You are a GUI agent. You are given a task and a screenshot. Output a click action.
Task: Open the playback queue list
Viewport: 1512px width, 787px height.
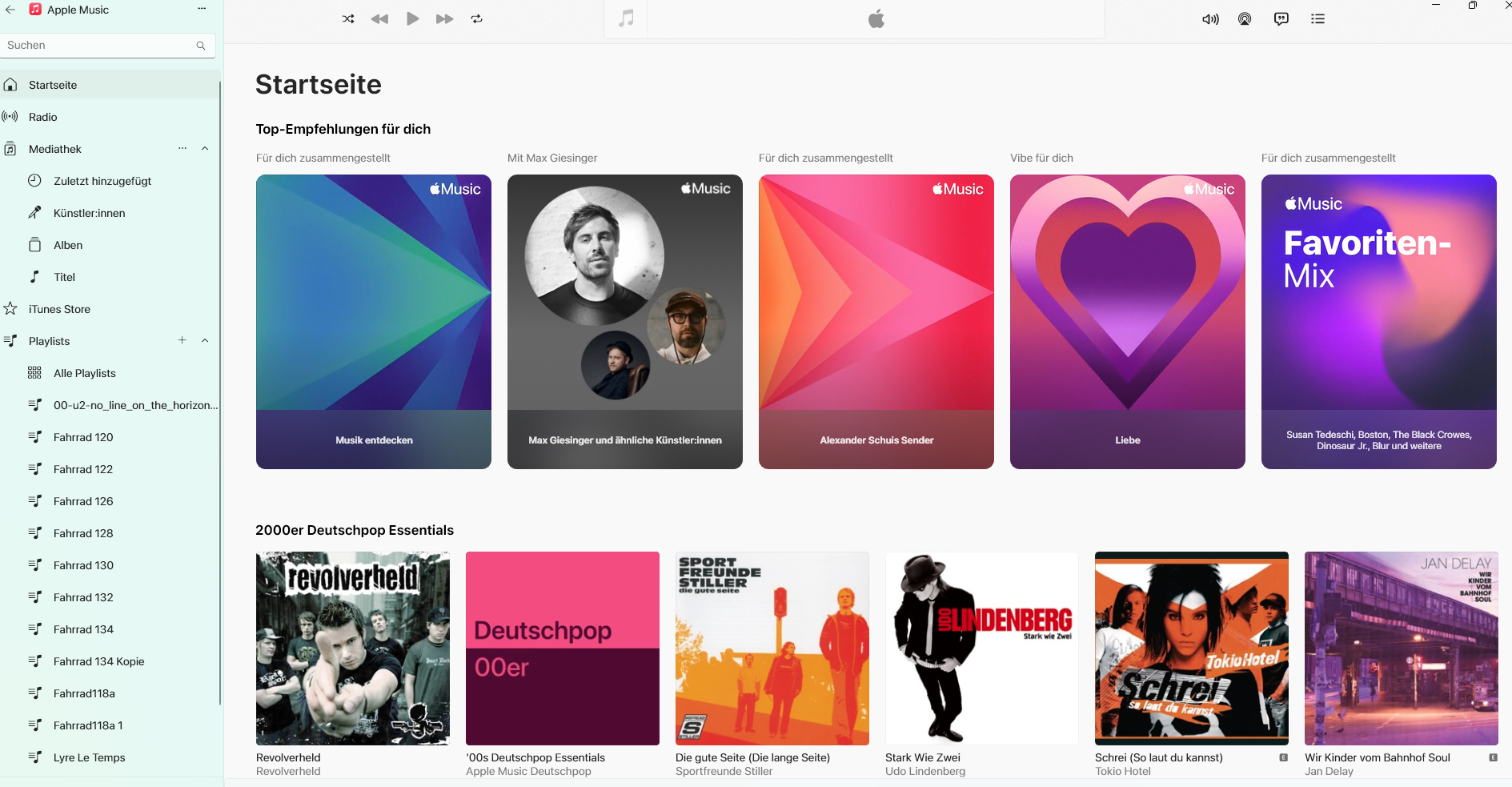coord(1317,19)
